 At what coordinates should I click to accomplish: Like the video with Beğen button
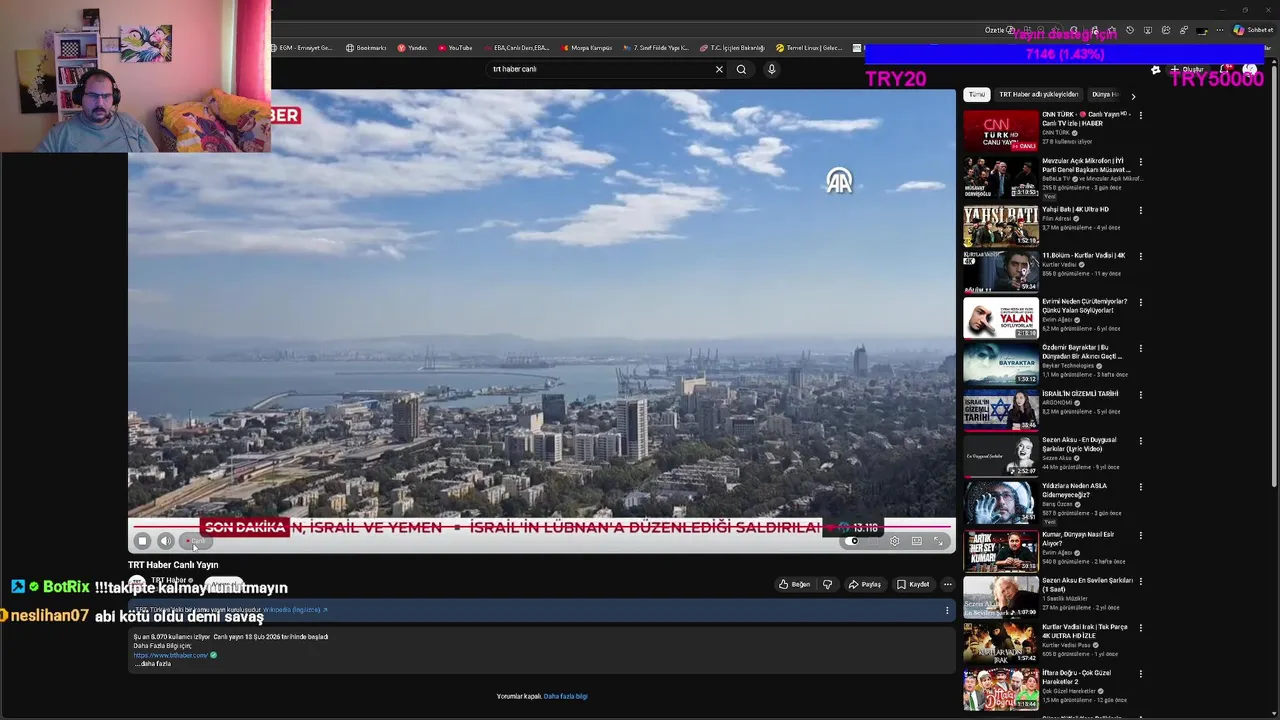pos(795,584)
